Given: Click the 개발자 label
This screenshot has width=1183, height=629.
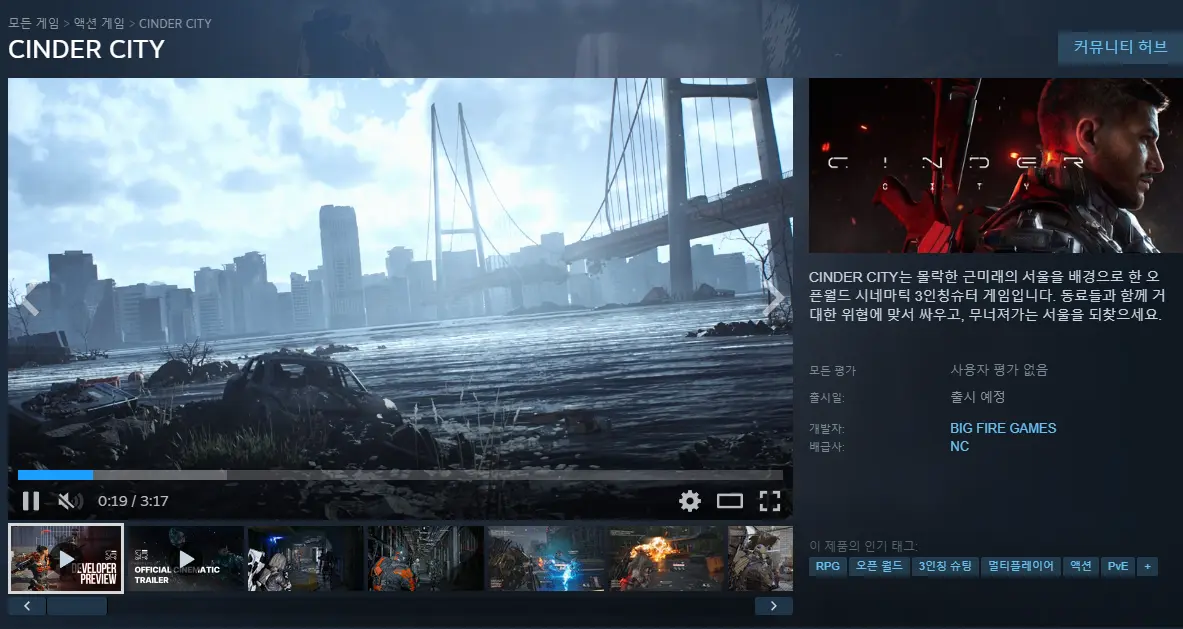Looking at the screenshot, I should click(826, 428).
